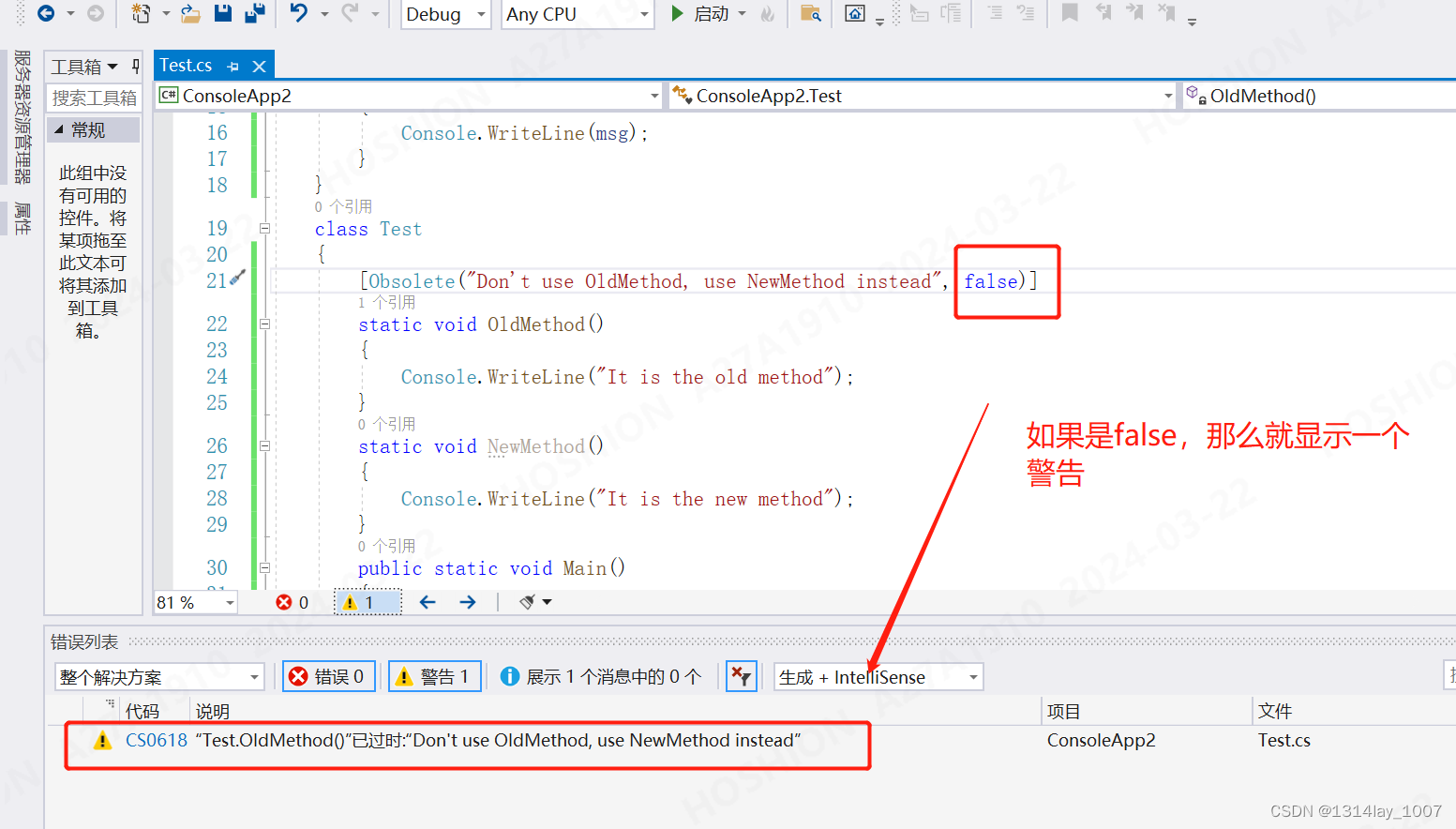The width and height of the screenshot is (1456, 829).
Task: Collapse the class Test outline at line 19
Action: click(264, 228)
